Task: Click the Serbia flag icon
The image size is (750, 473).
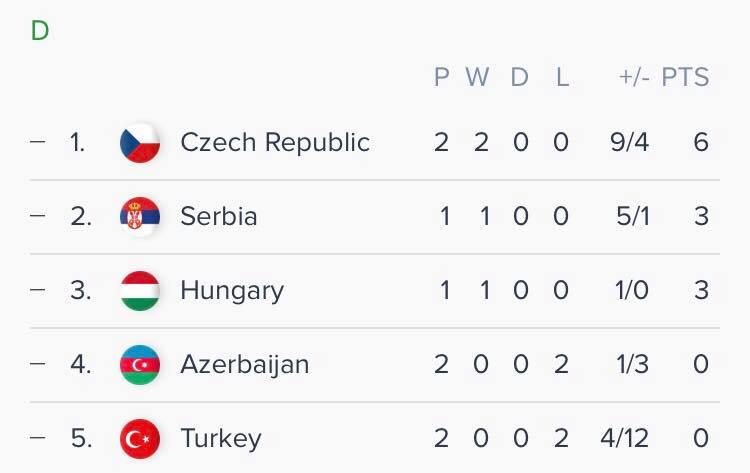Action: click(140, 217)
